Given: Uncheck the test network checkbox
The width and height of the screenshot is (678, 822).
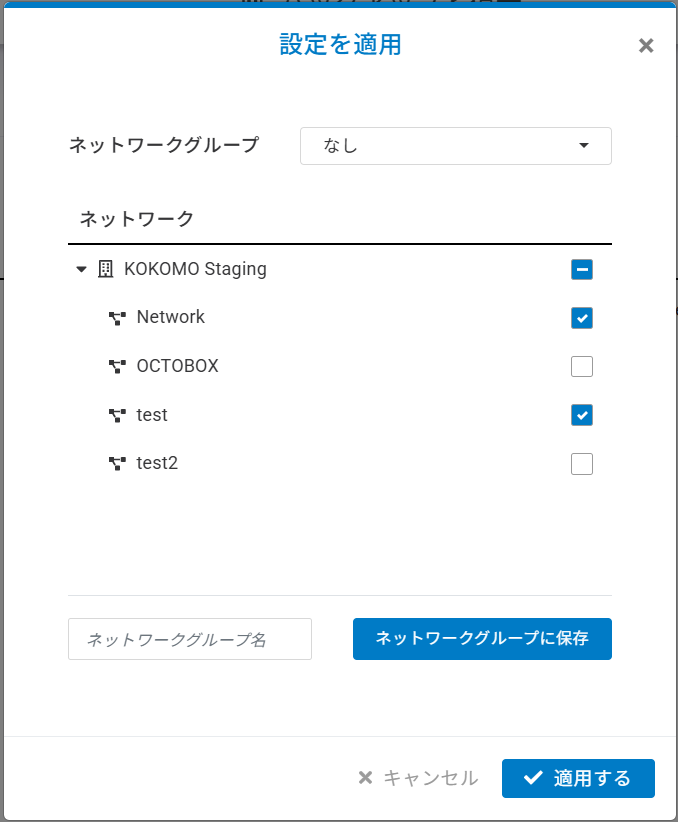Looking at the screenshot, I should [582, 414].
